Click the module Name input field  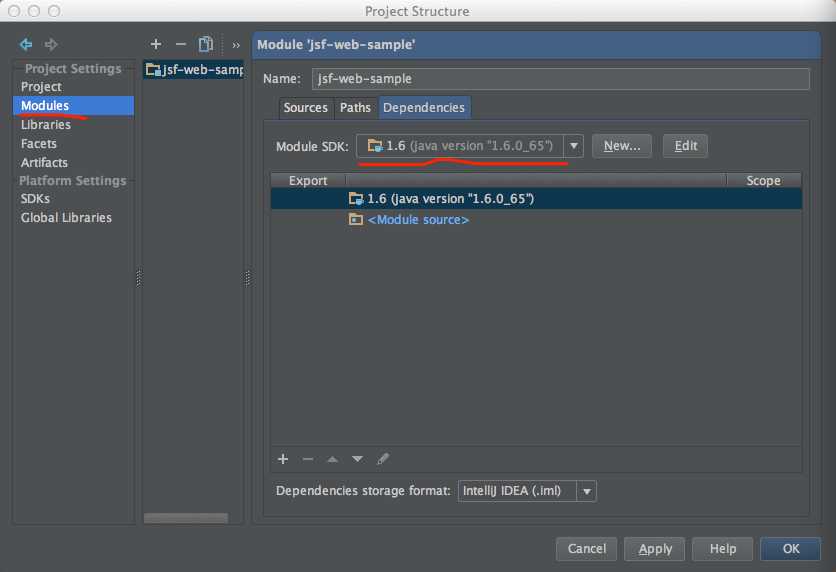tap(560, 79)
